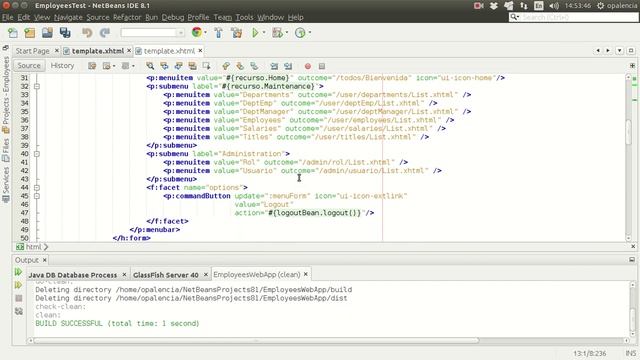Open Output settings icon below stop button
The height and width of the screenshot is (360, 640).
point(19,311)
